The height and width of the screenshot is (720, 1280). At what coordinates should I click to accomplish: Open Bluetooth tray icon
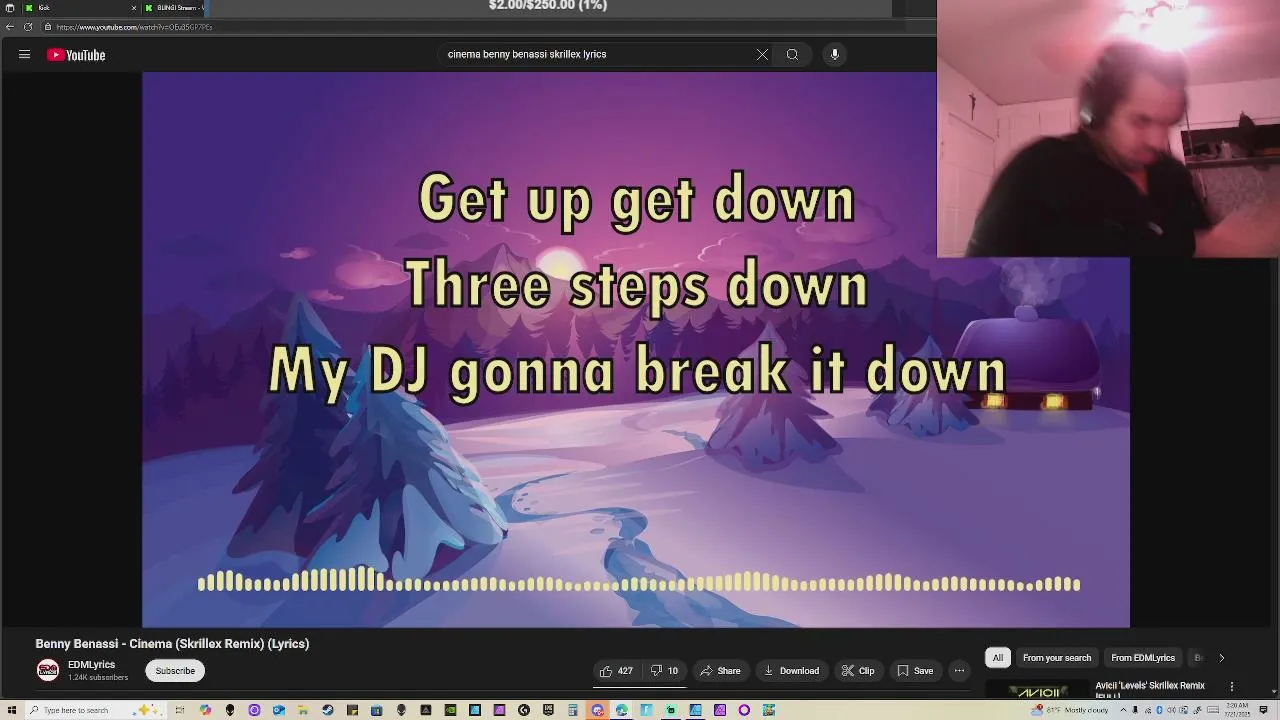1159,710
